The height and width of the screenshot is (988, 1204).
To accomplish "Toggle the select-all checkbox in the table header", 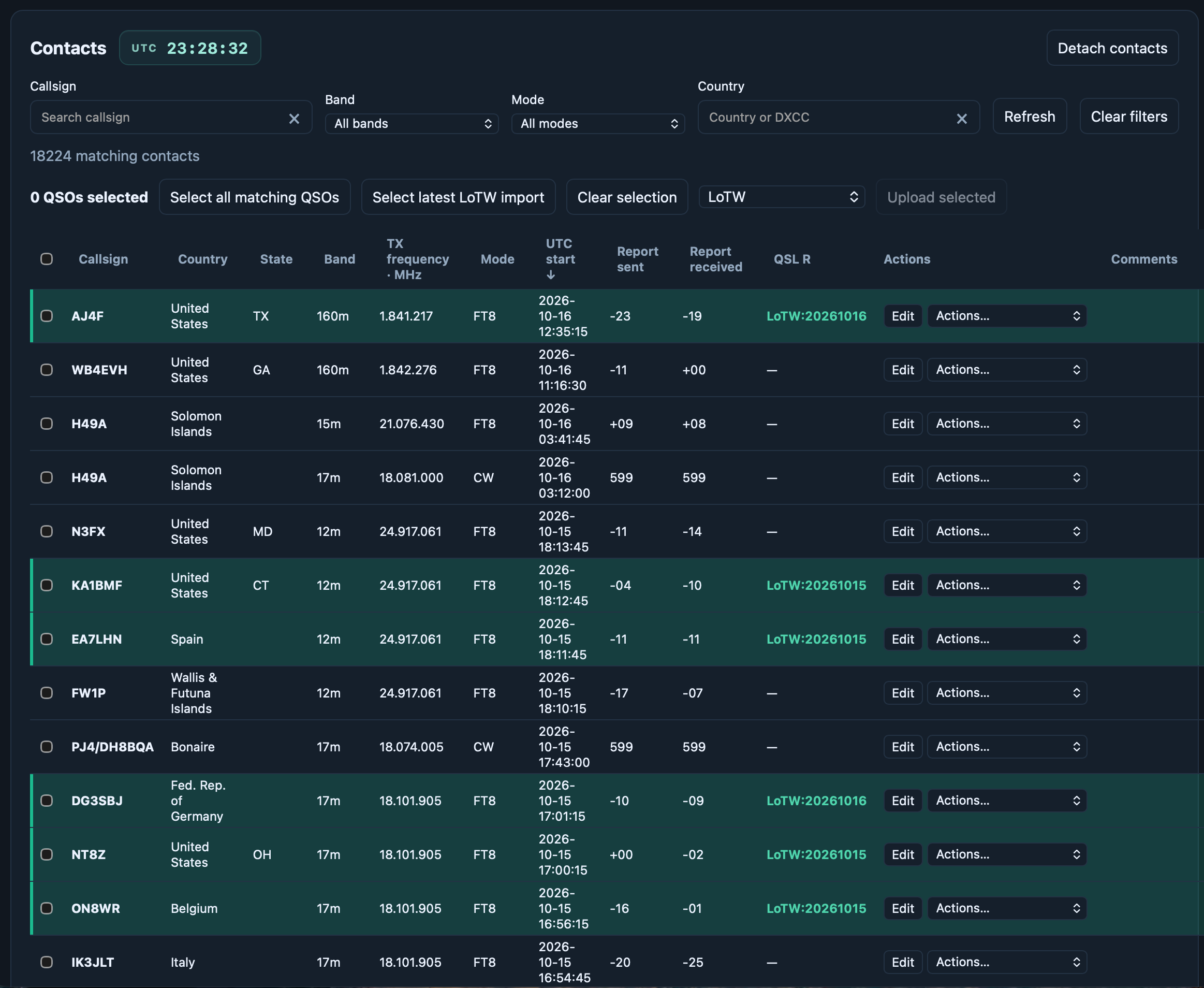I will (x=47, y=259).
